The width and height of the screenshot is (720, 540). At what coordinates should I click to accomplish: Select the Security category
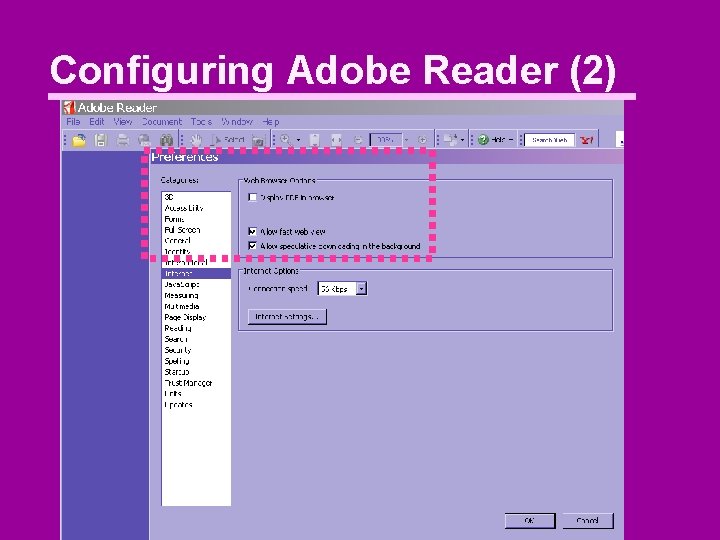point(196,350)
